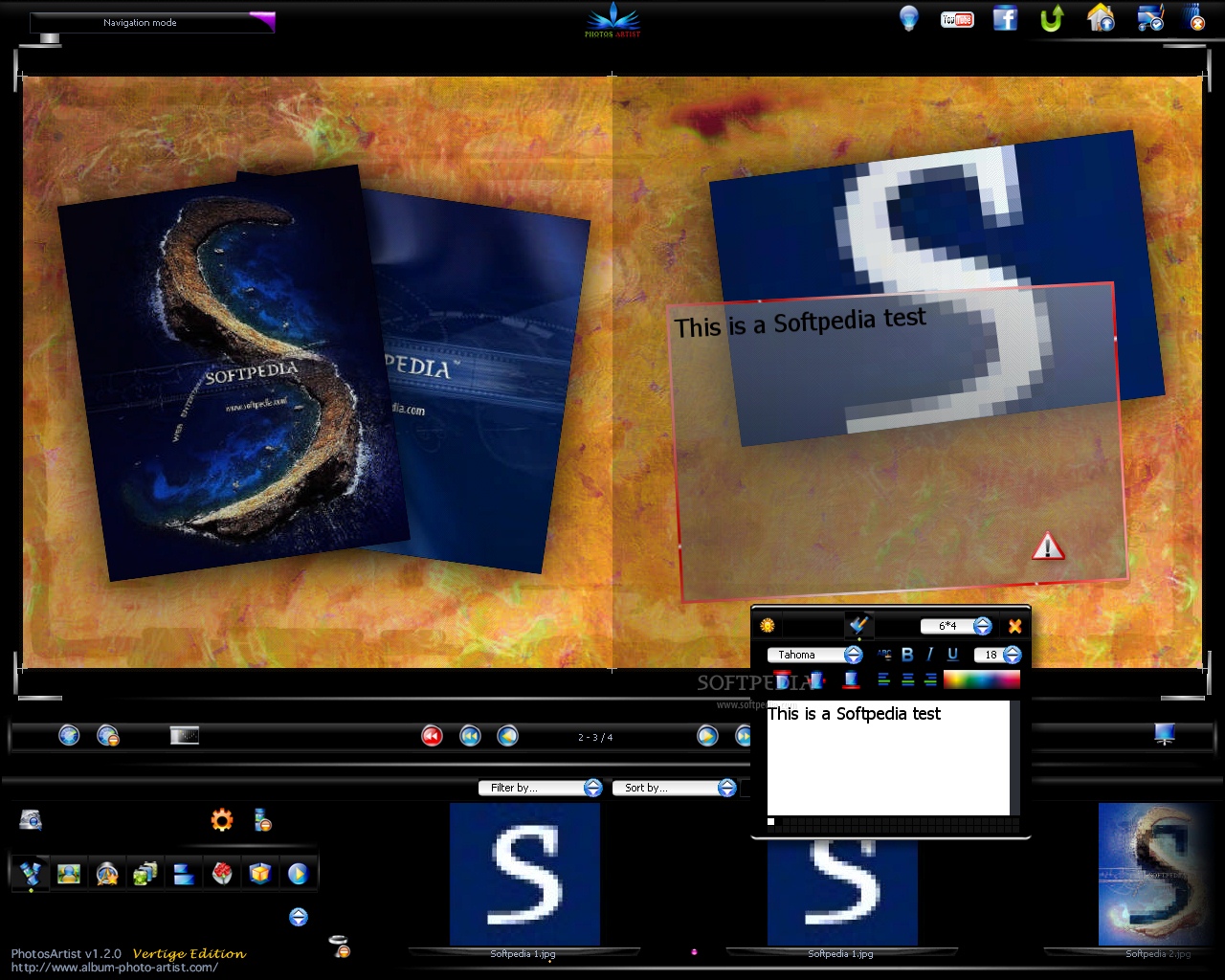Screen dimensions: 1225x980
Task: Toggle italic formatting
Action: coord(929,655)
